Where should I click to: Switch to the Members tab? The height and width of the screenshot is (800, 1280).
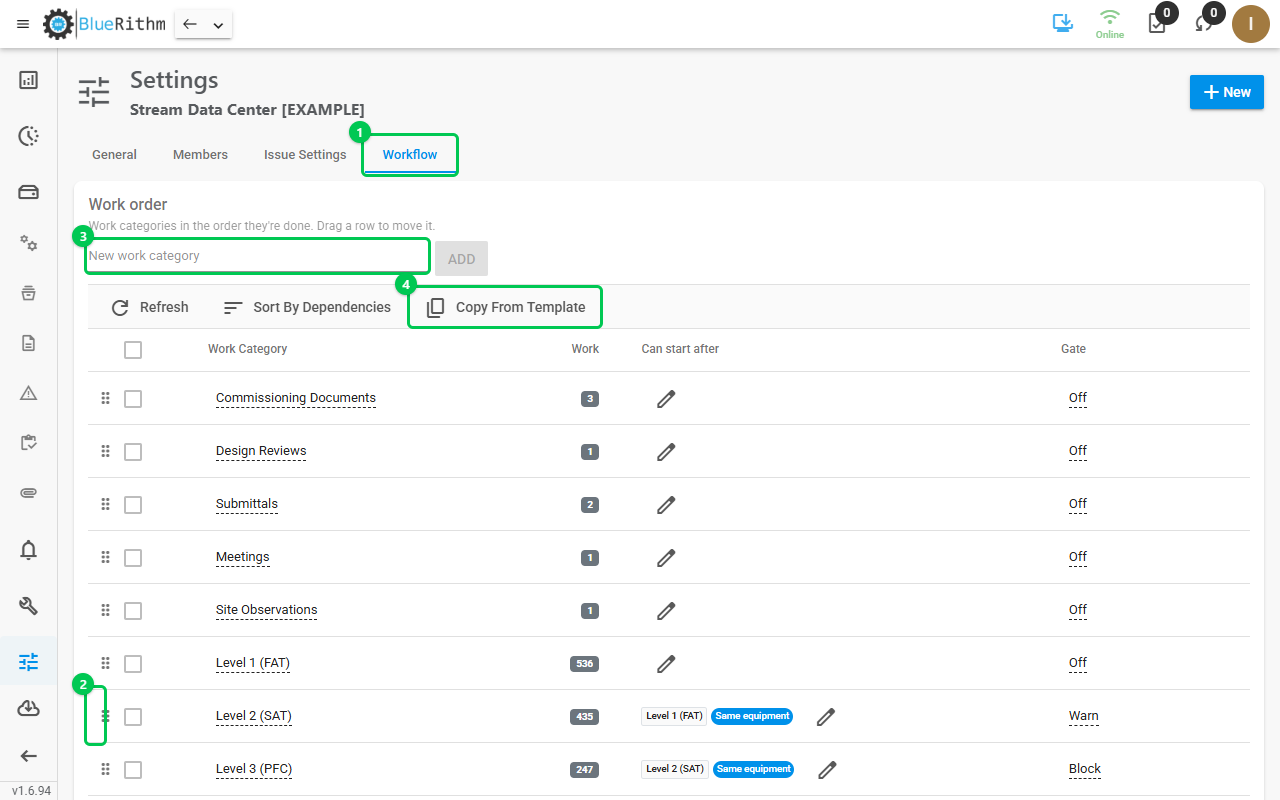(201, 155)
